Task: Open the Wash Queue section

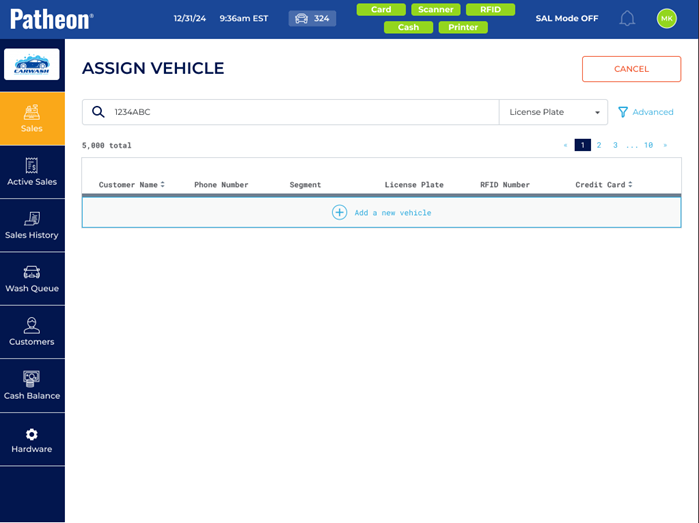Action: (32, 279)
